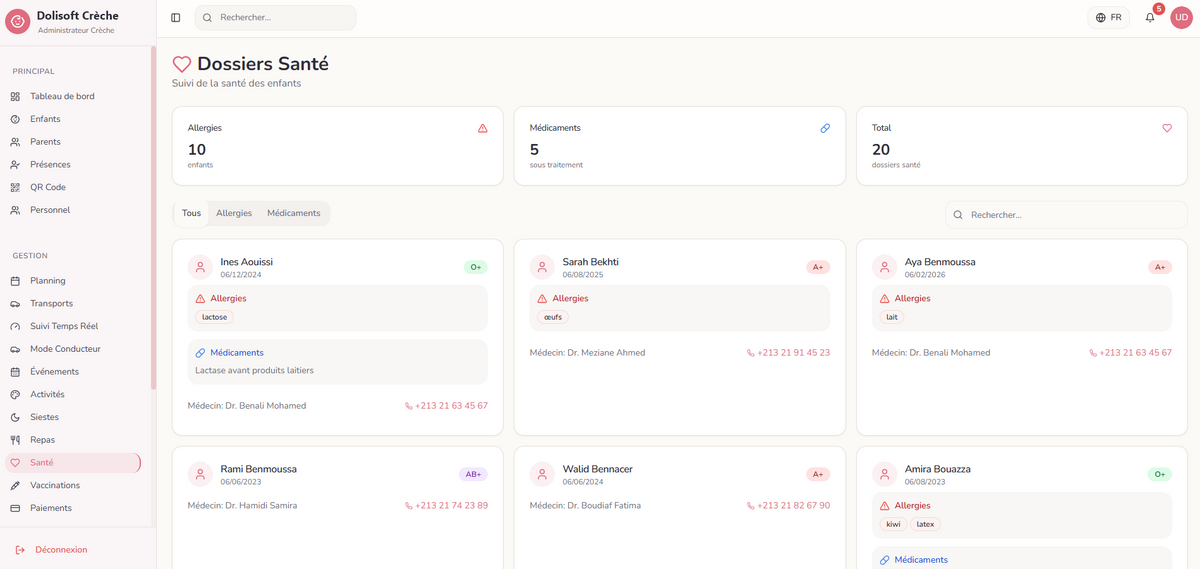This screenshot has width=1200, height=569.
Task: Select the Rami Benmoussa name
Action: coord(258,469)
